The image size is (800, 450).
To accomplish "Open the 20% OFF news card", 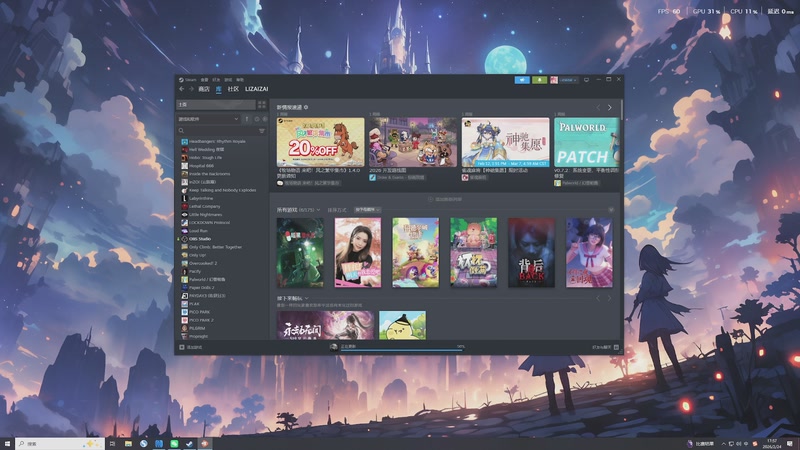I will (320, 142).
